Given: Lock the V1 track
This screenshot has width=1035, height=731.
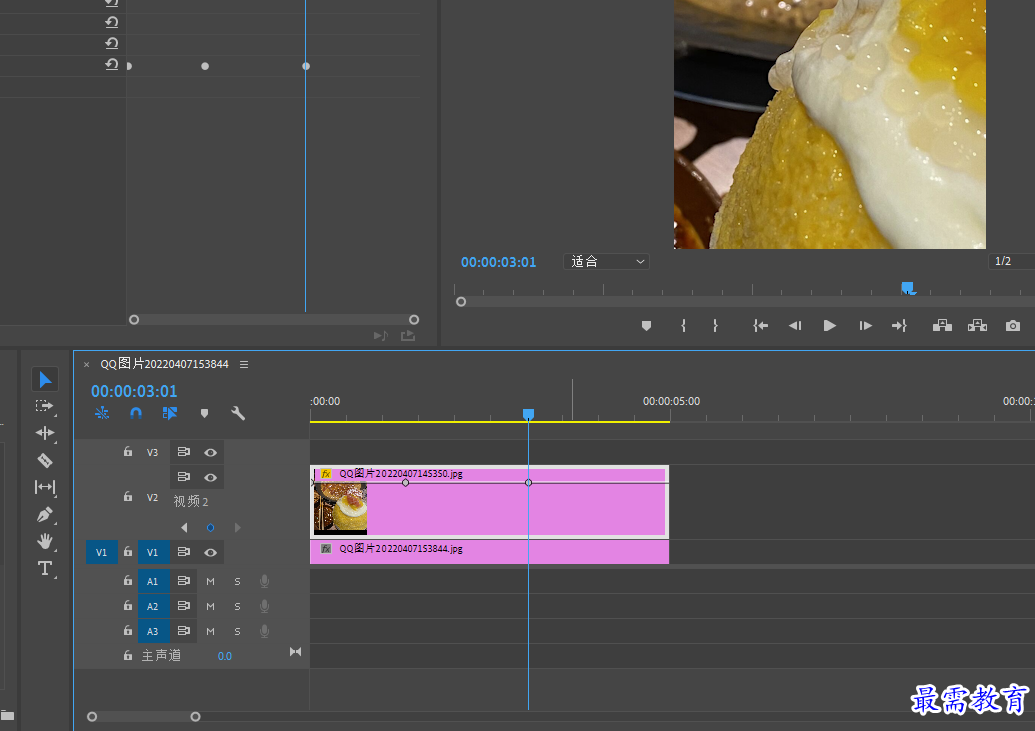Looking at the screenshot, I should tap(127, 551).
